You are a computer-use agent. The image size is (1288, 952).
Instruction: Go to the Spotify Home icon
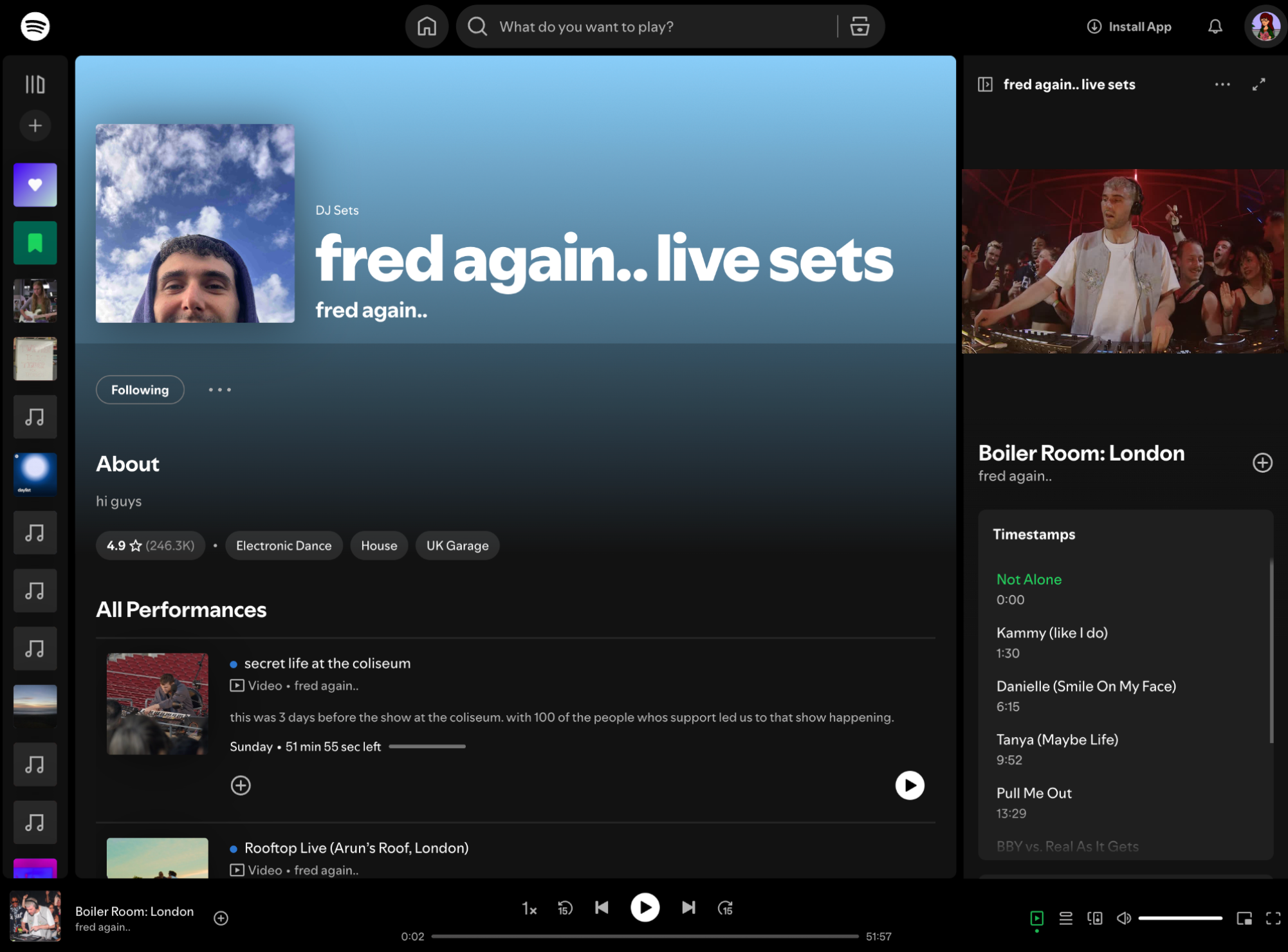[426, 26]
